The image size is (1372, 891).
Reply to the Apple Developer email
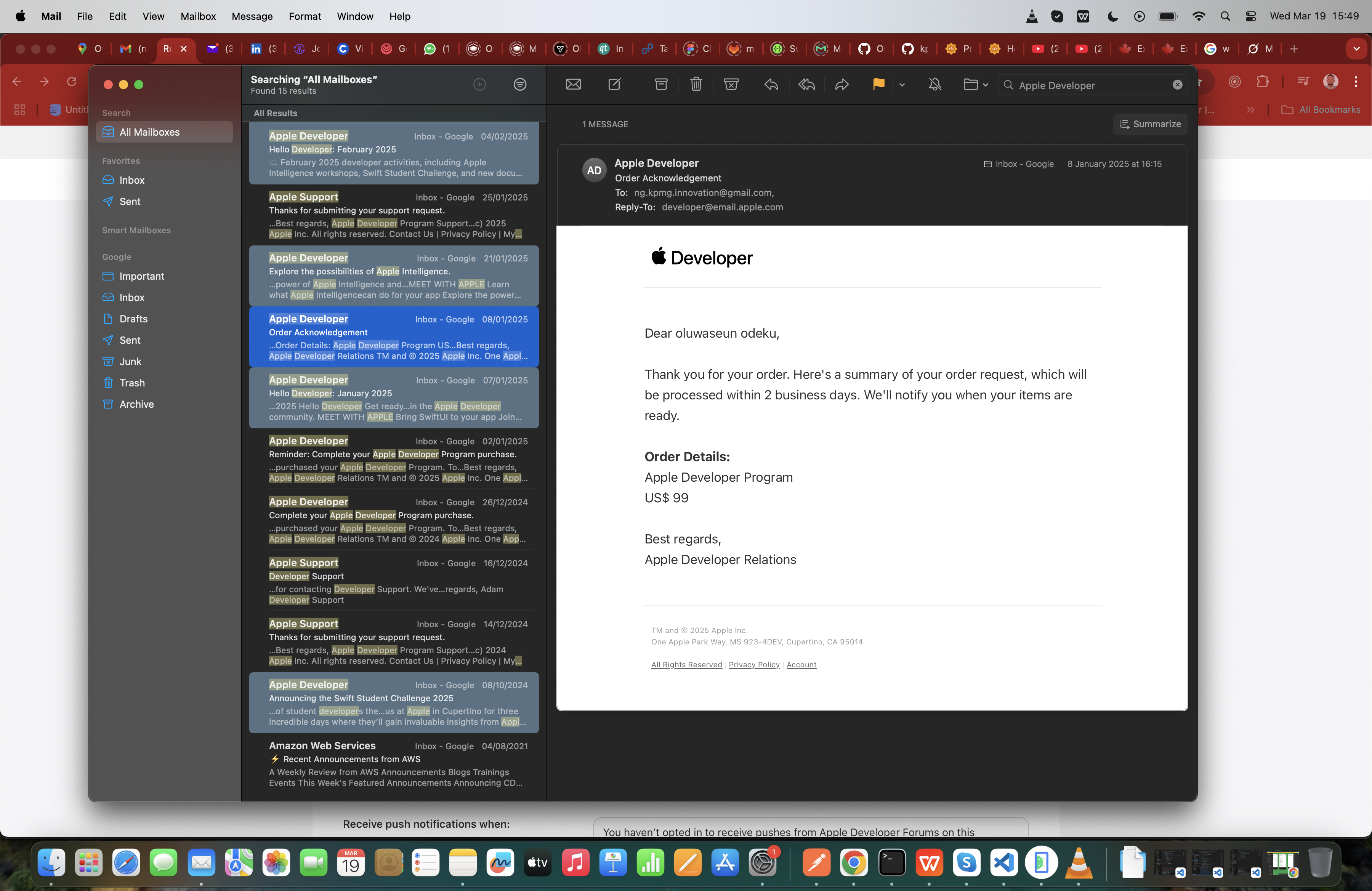(771, 85)
